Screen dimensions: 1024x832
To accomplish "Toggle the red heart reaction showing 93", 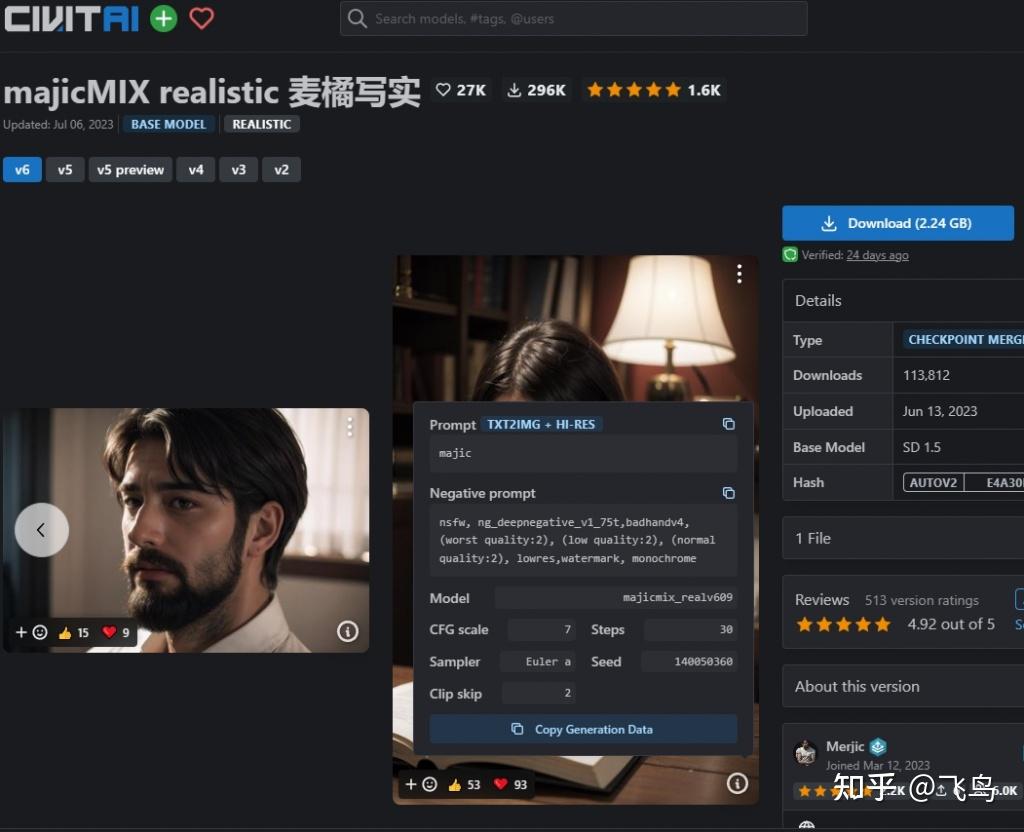I will click(x=502, y=784).
